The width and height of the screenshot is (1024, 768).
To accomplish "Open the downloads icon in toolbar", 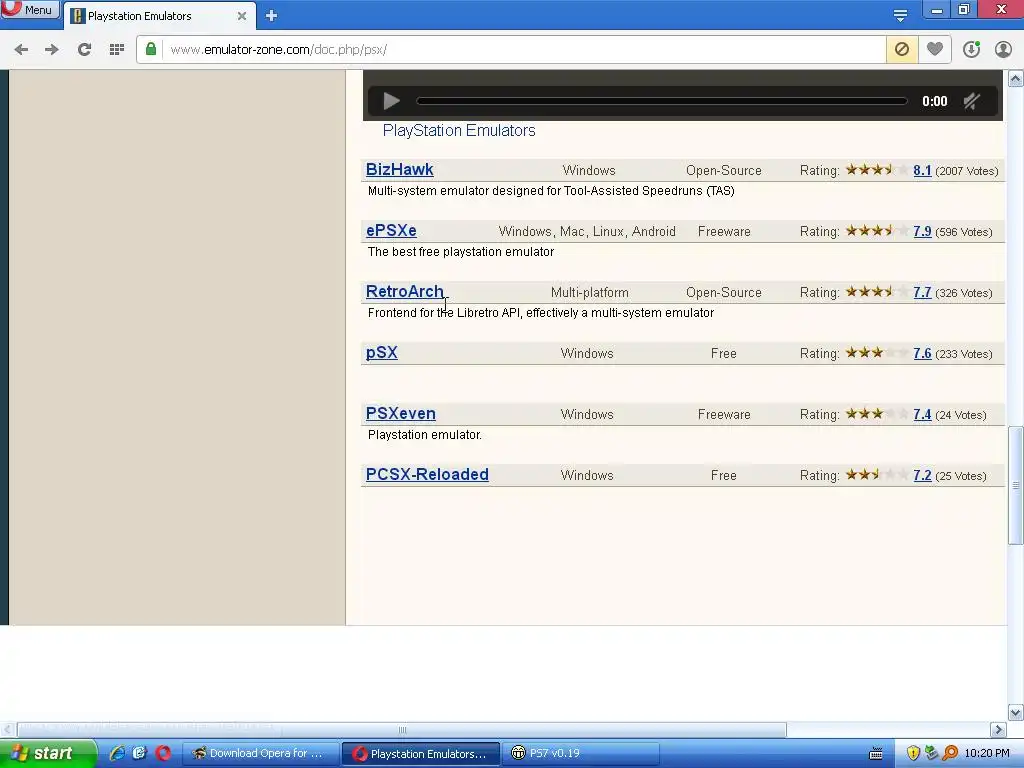I will click(971, 50).
